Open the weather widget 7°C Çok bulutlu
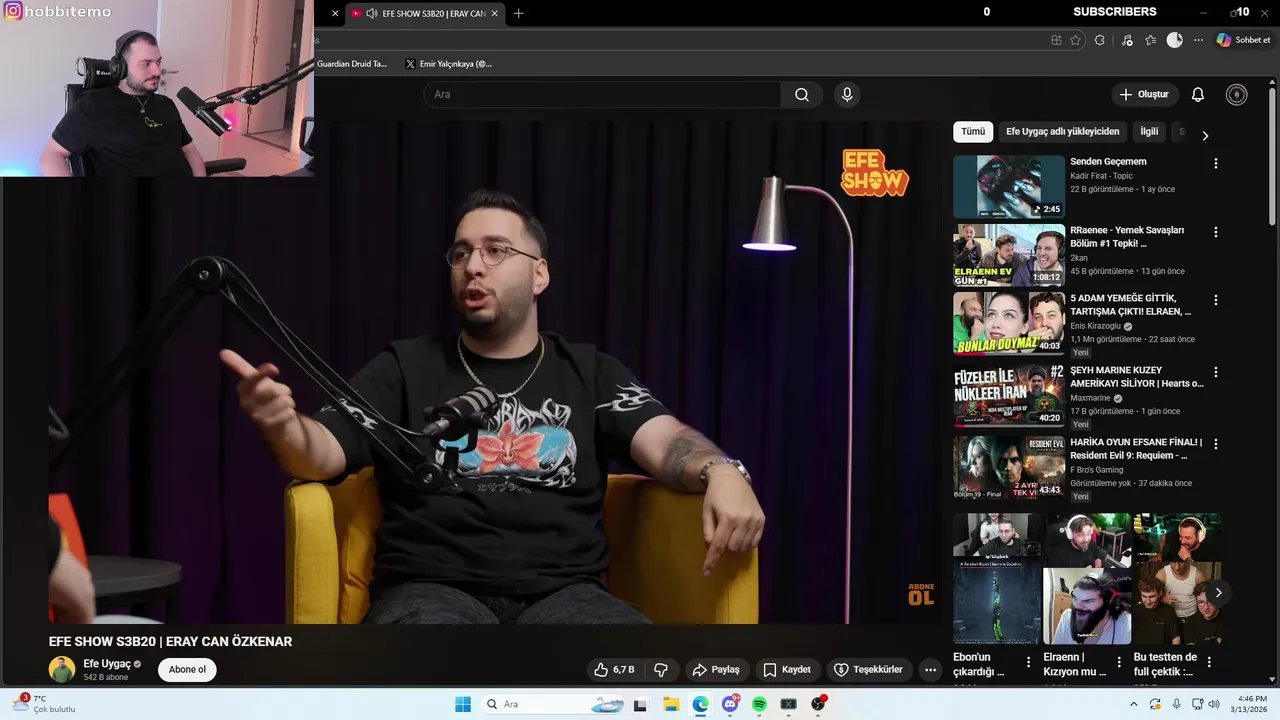Viewport: 1280px width, 720px height. (44, 704)
